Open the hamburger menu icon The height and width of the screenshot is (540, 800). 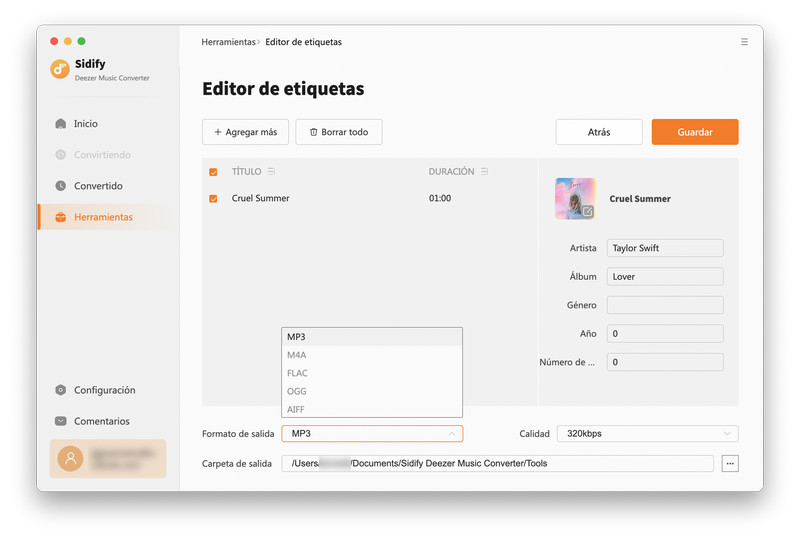coord(744,42)
